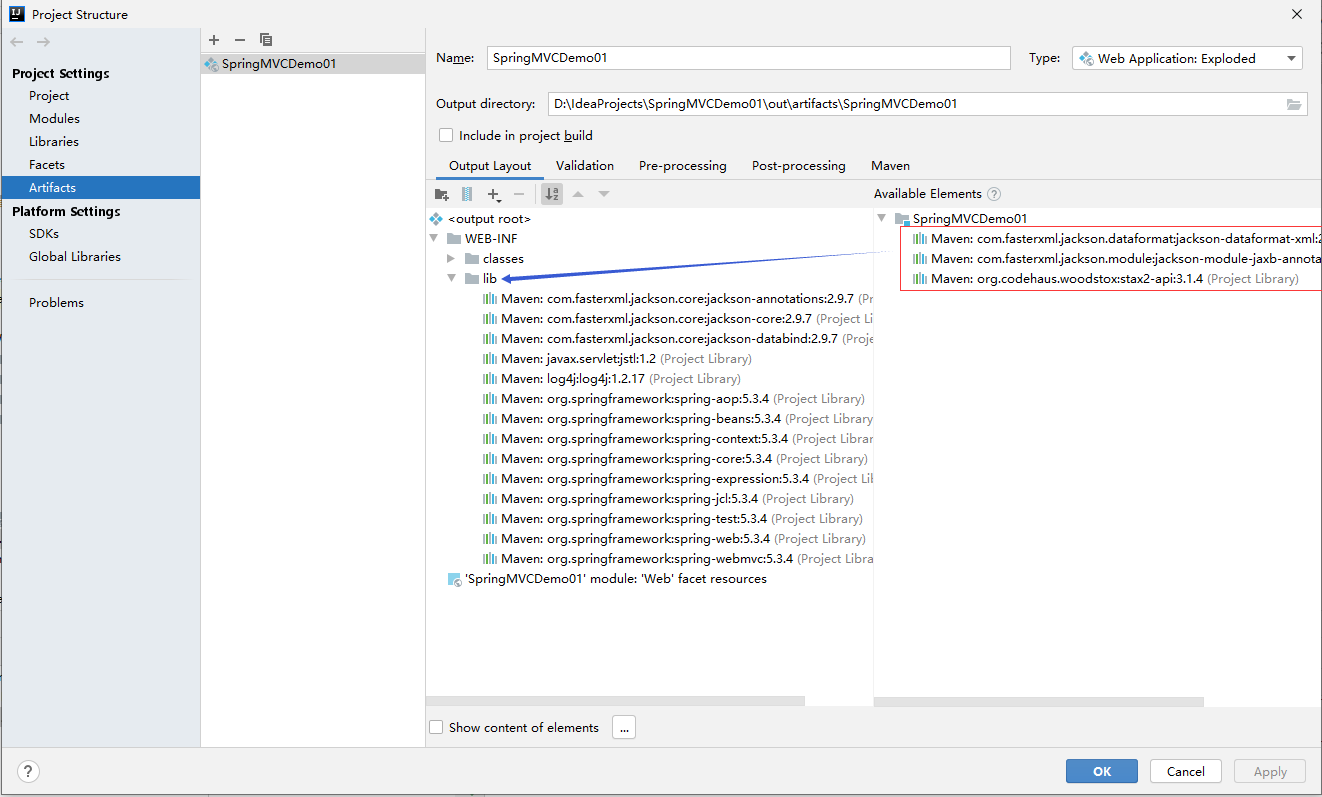Open SDKs under Platform Settings
This screenshot has height=797, width=1322.
44,234
